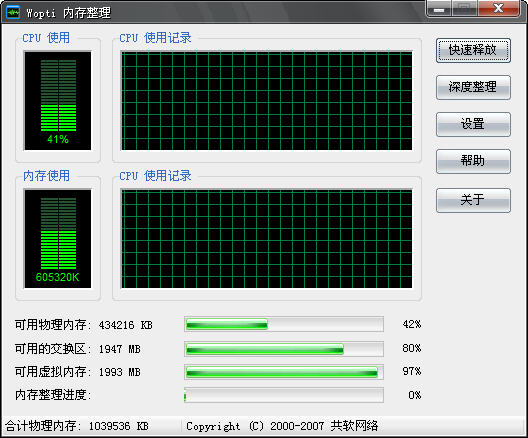Click the 内存使用 group label
This screenshot has height=438, width=528.
tap(46, 176)
